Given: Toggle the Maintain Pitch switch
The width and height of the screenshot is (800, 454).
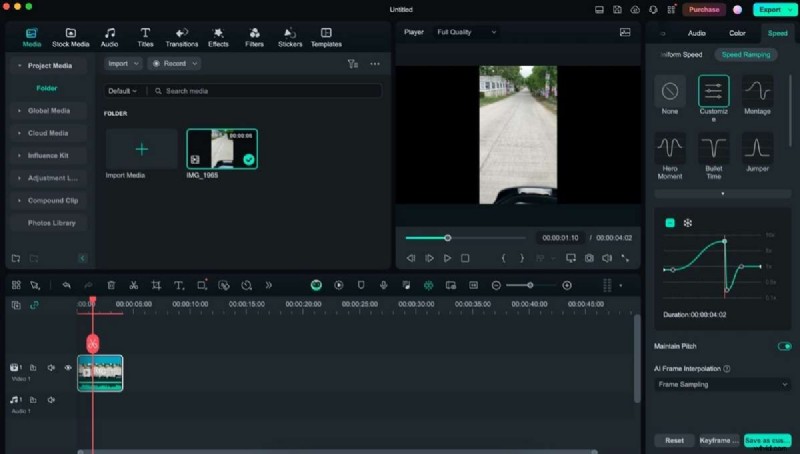Looking at the screenshot, I should (784, 346).
